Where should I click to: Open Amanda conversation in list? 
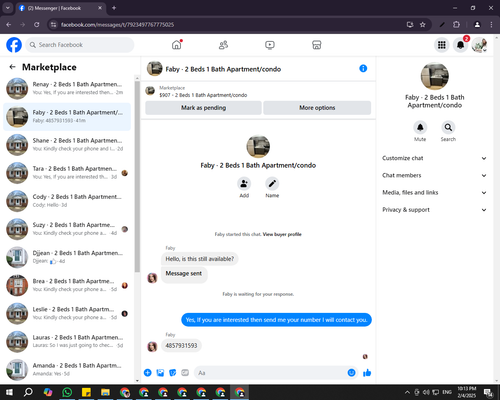click(x=67, y=370)
